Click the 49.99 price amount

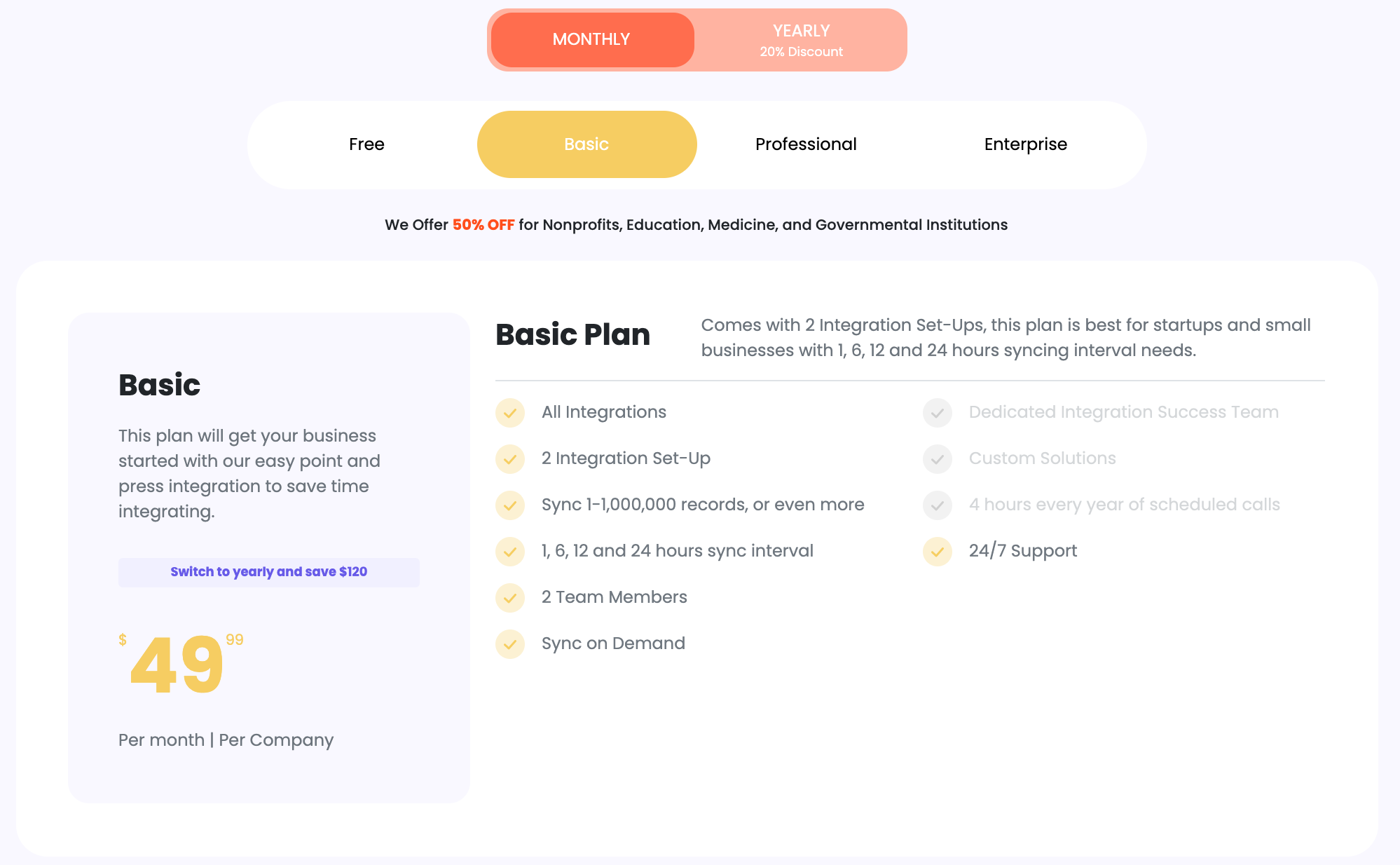181,664
